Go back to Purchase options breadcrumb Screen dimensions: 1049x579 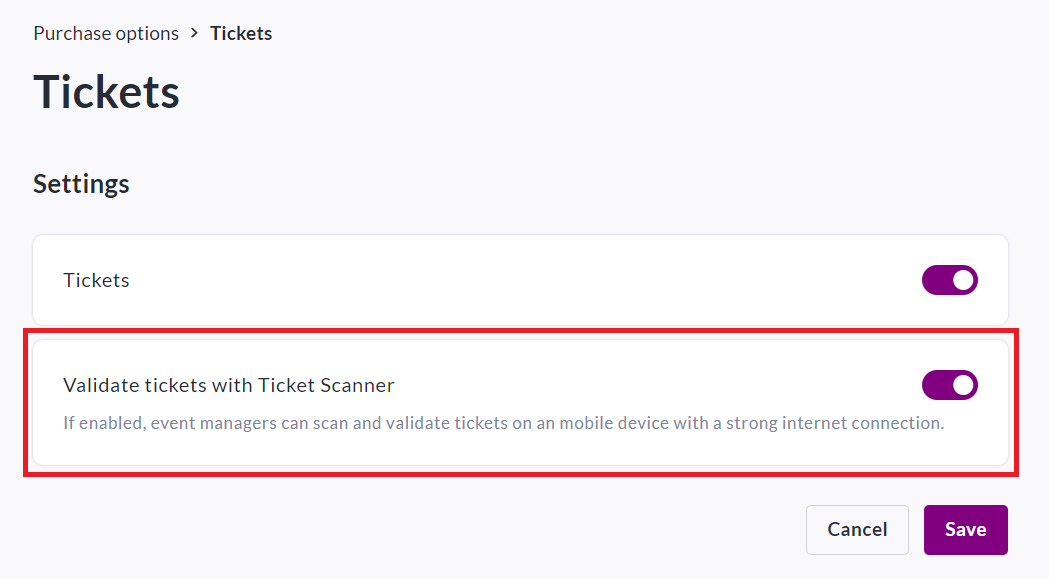coord(106,33)
